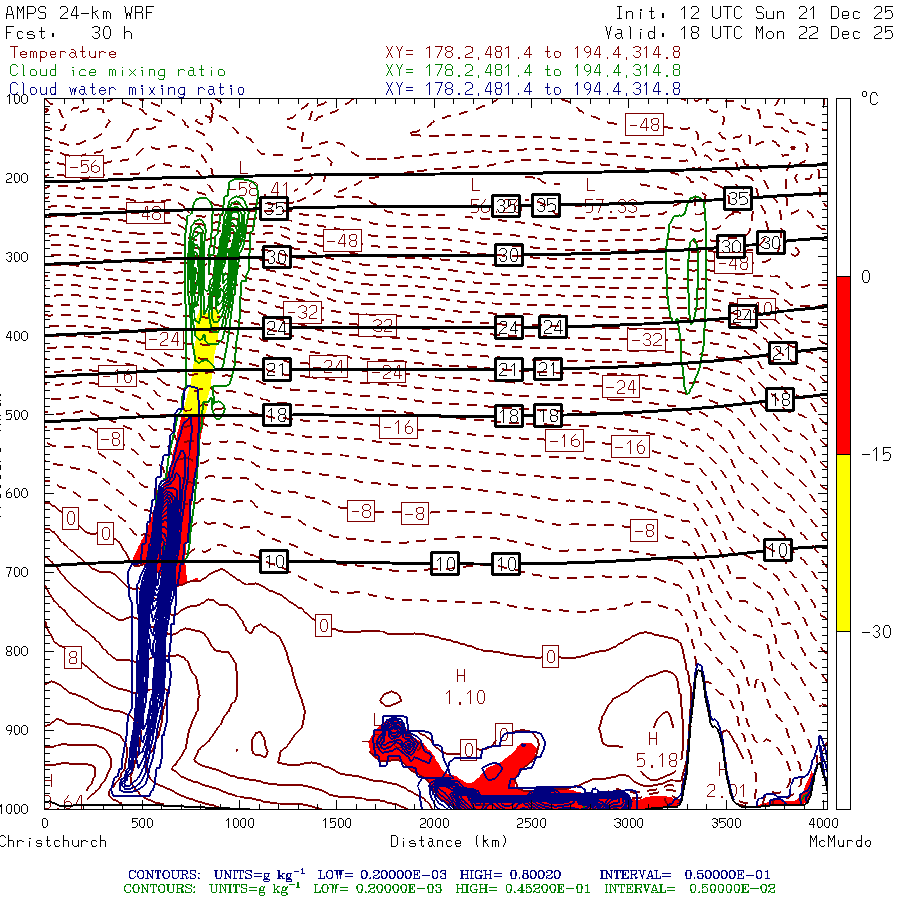Click the 'Fcst: 30 h' forecast hour text
900x900 pixels.
(x=69, y=33)
